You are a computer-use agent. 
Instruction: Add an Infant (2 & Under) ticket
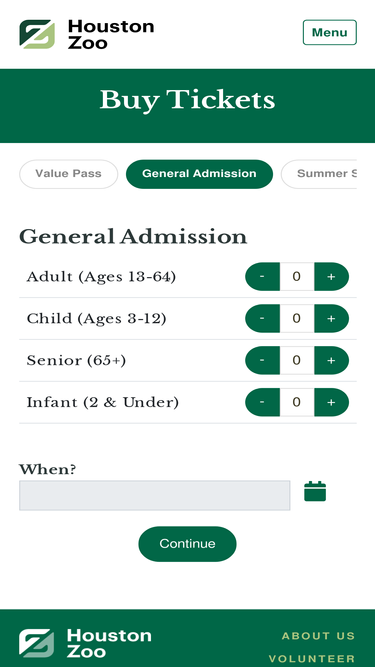(332, 402)
